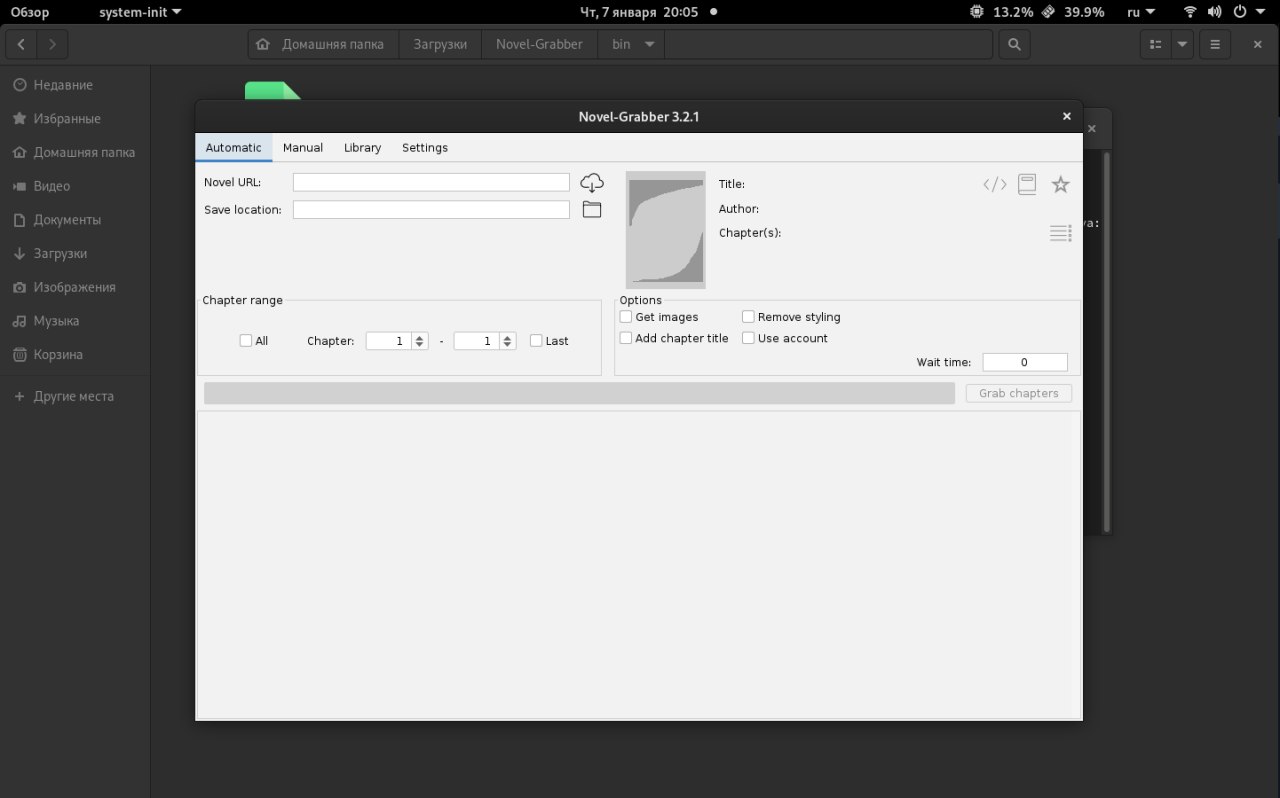
Task: Open the ru keyboard layout dropdown
Action: 1141,12
